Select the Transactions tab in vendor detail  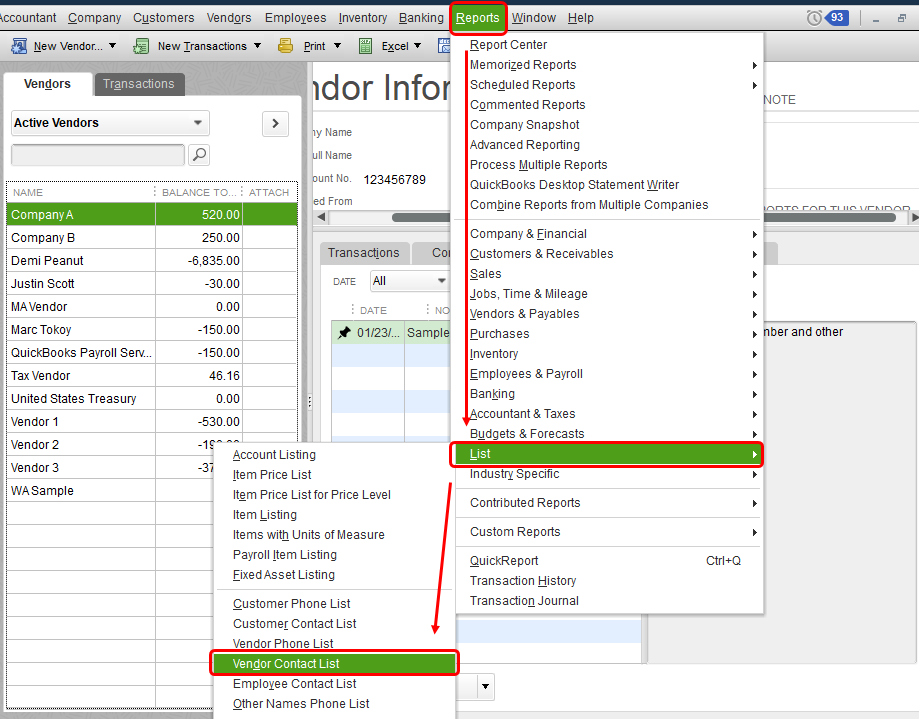(363, 253)
